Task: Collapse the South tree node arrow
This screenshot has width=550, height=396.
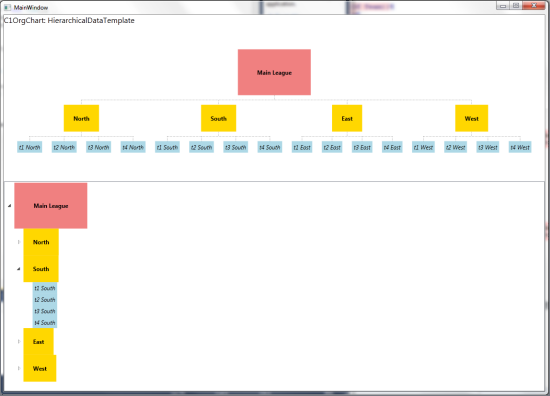Action: 19,269
